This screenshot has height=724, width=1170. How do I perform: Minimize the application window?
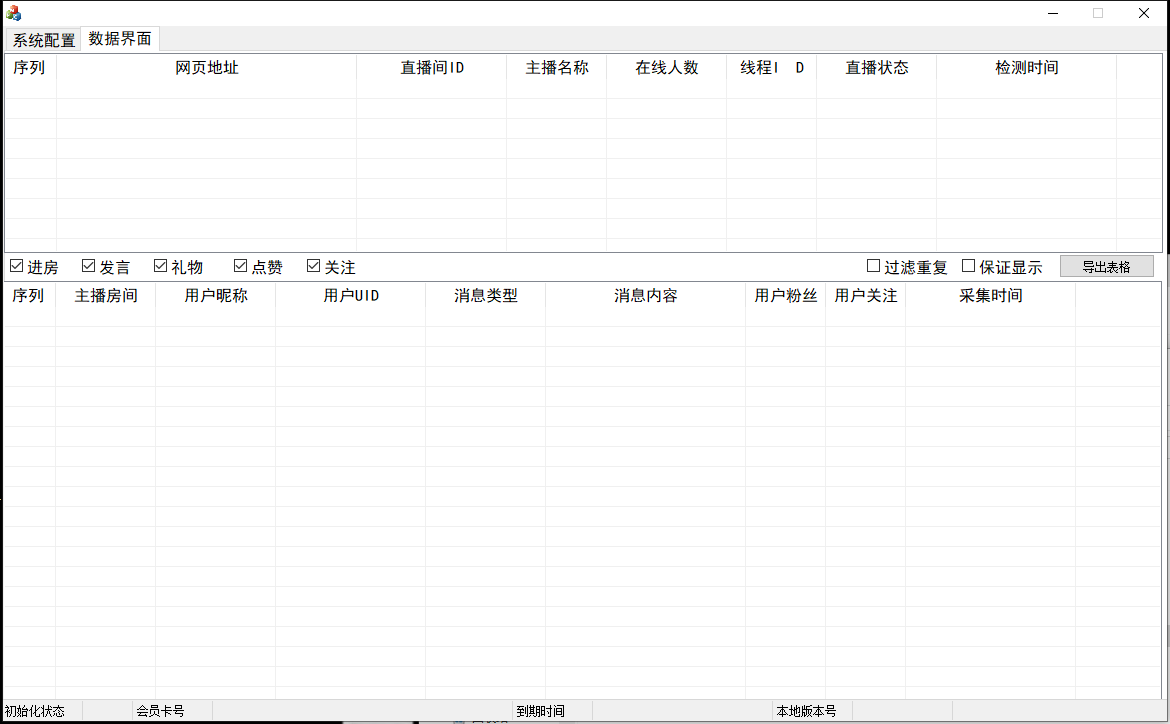(1053, 13)
